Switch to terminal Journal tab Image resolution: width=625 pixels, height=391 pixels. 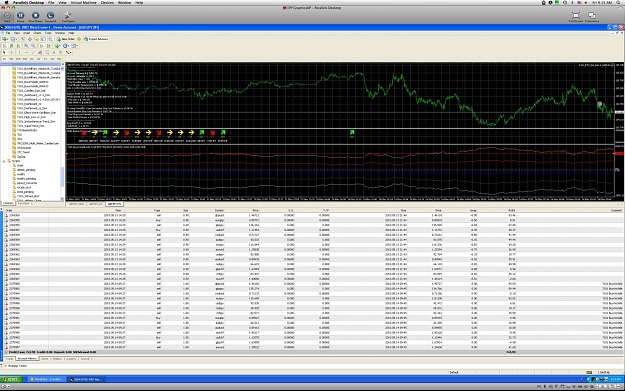click(x=85, y=359)
